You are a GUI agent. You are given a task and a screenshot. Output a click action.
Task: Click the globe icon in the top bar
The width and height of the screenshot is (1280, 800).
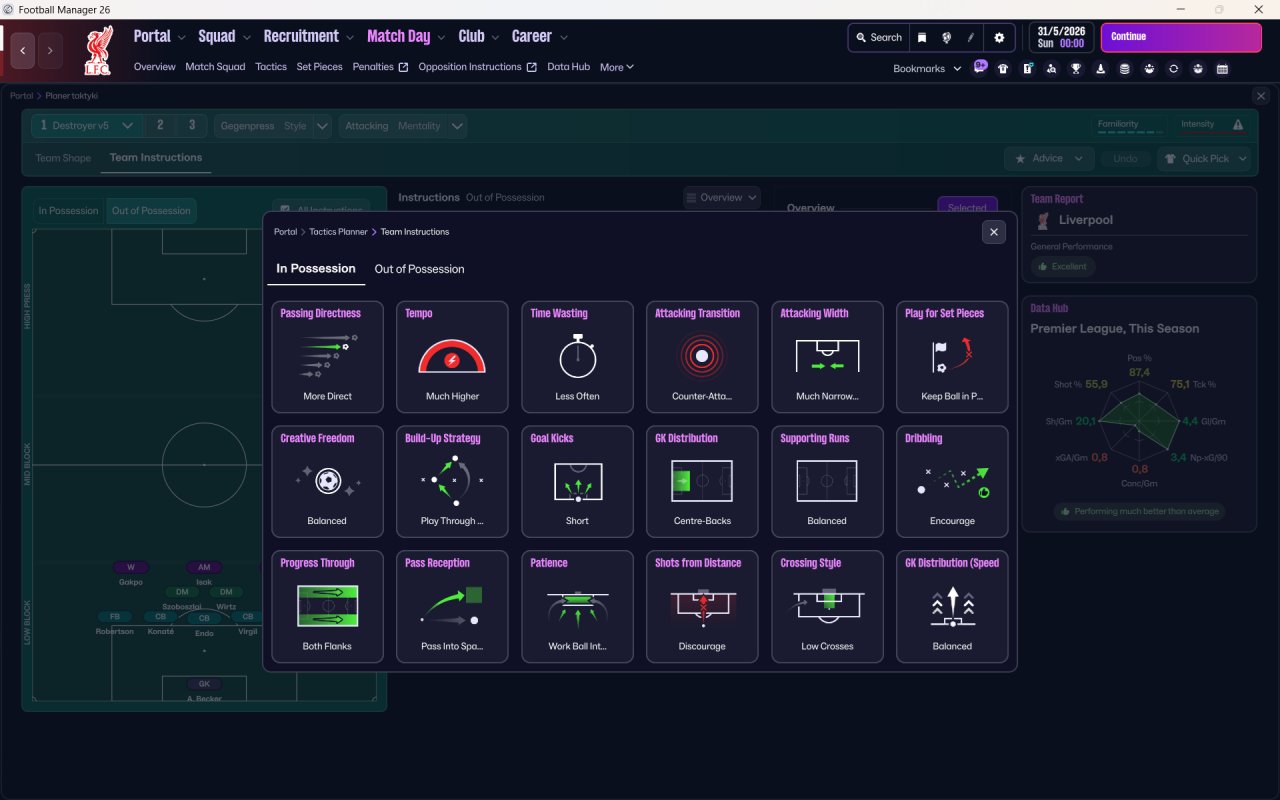pos(946,38)
